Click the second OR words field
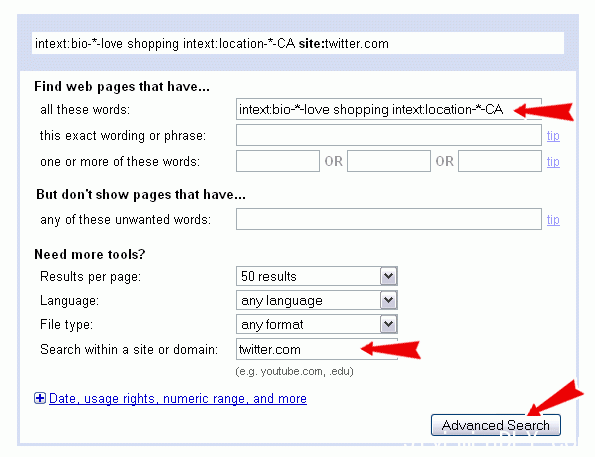This screenshot has width=595, height=457. [389, 161]
